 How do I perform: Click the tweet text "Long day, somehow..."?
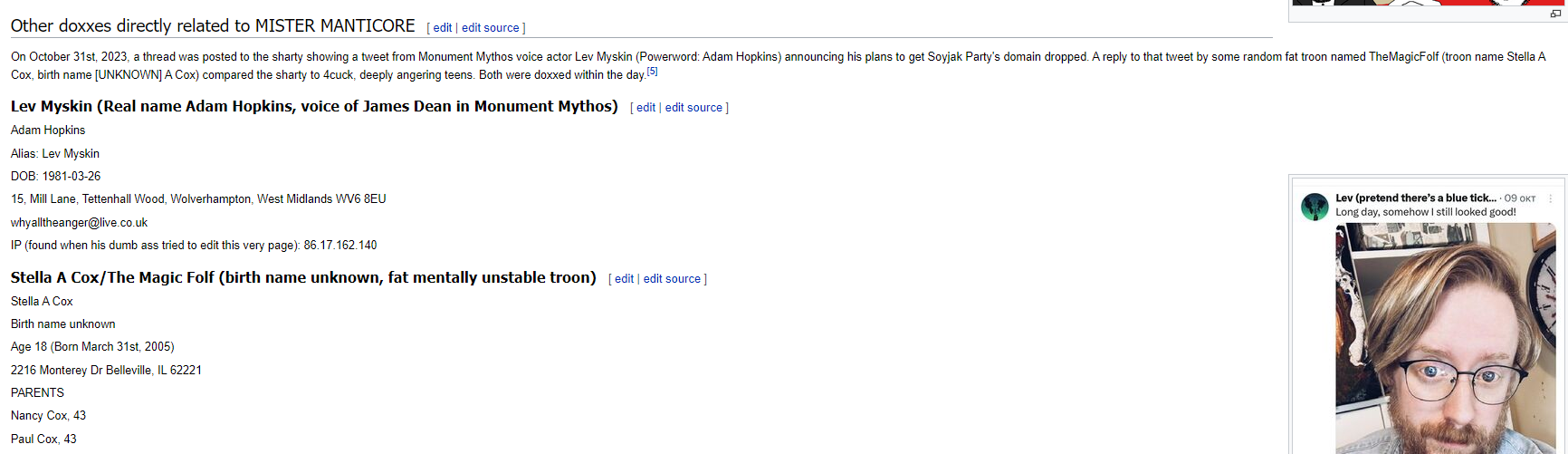(1425, 212)
